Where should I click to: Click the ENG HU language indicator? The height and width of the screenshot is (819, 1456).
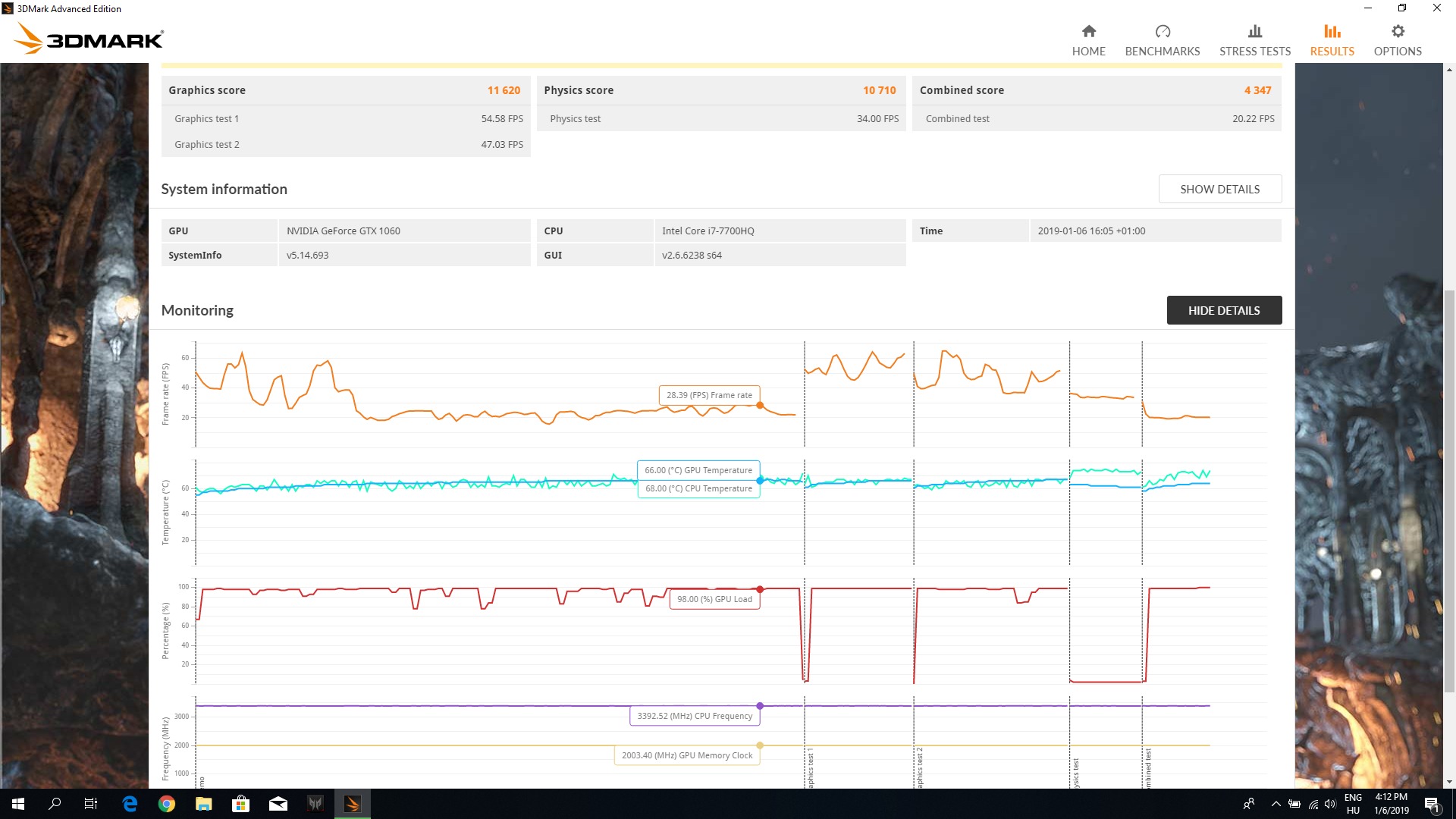pyautogui.click(x=1353, y=804)
